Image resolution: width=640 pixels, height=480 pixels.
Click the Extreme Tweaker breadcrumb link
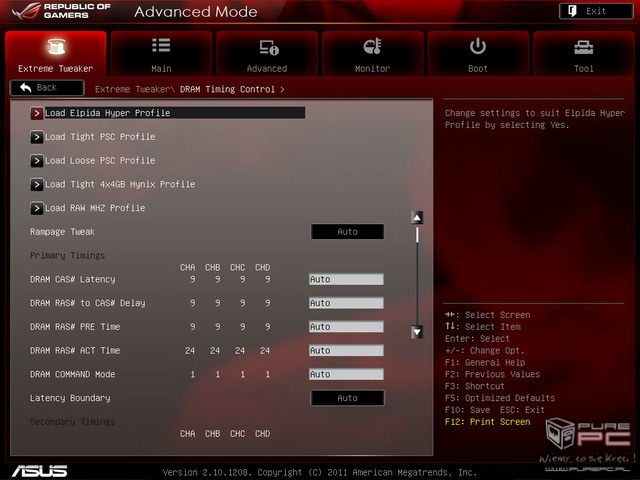[x=134, y=89]
